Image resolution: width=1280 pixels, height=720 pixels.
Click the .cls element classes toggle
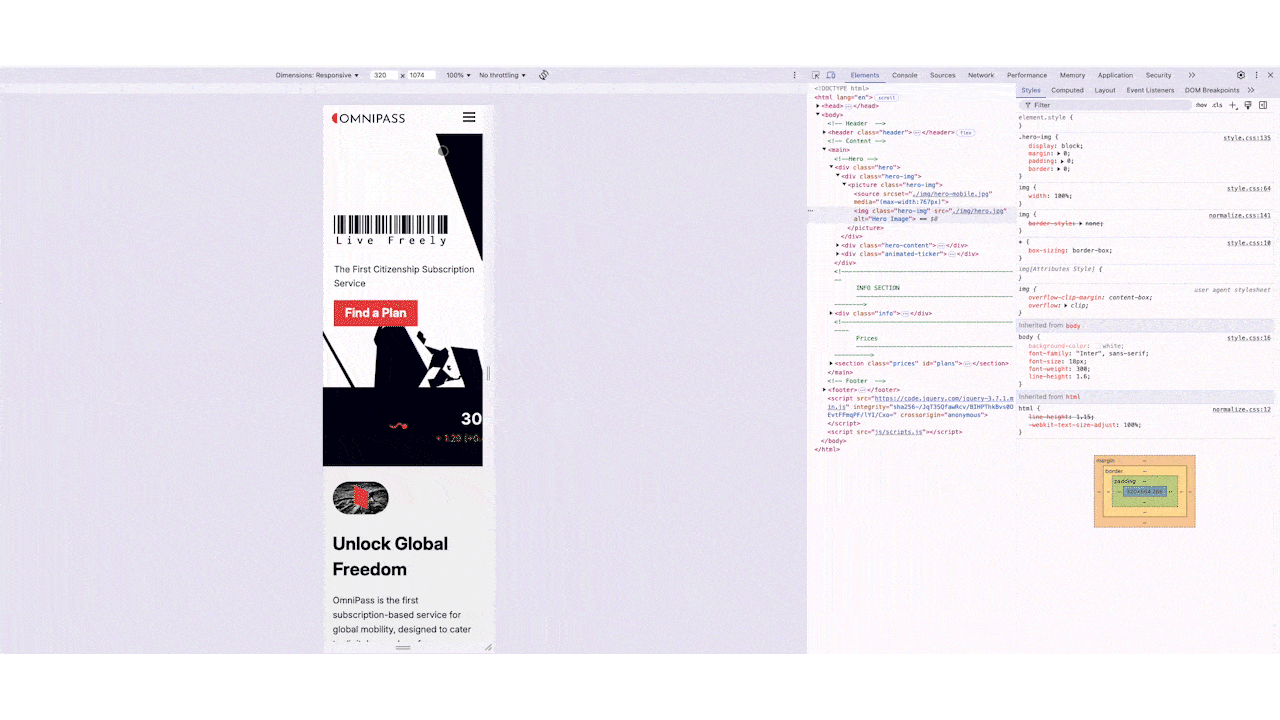coord(1217,105)
